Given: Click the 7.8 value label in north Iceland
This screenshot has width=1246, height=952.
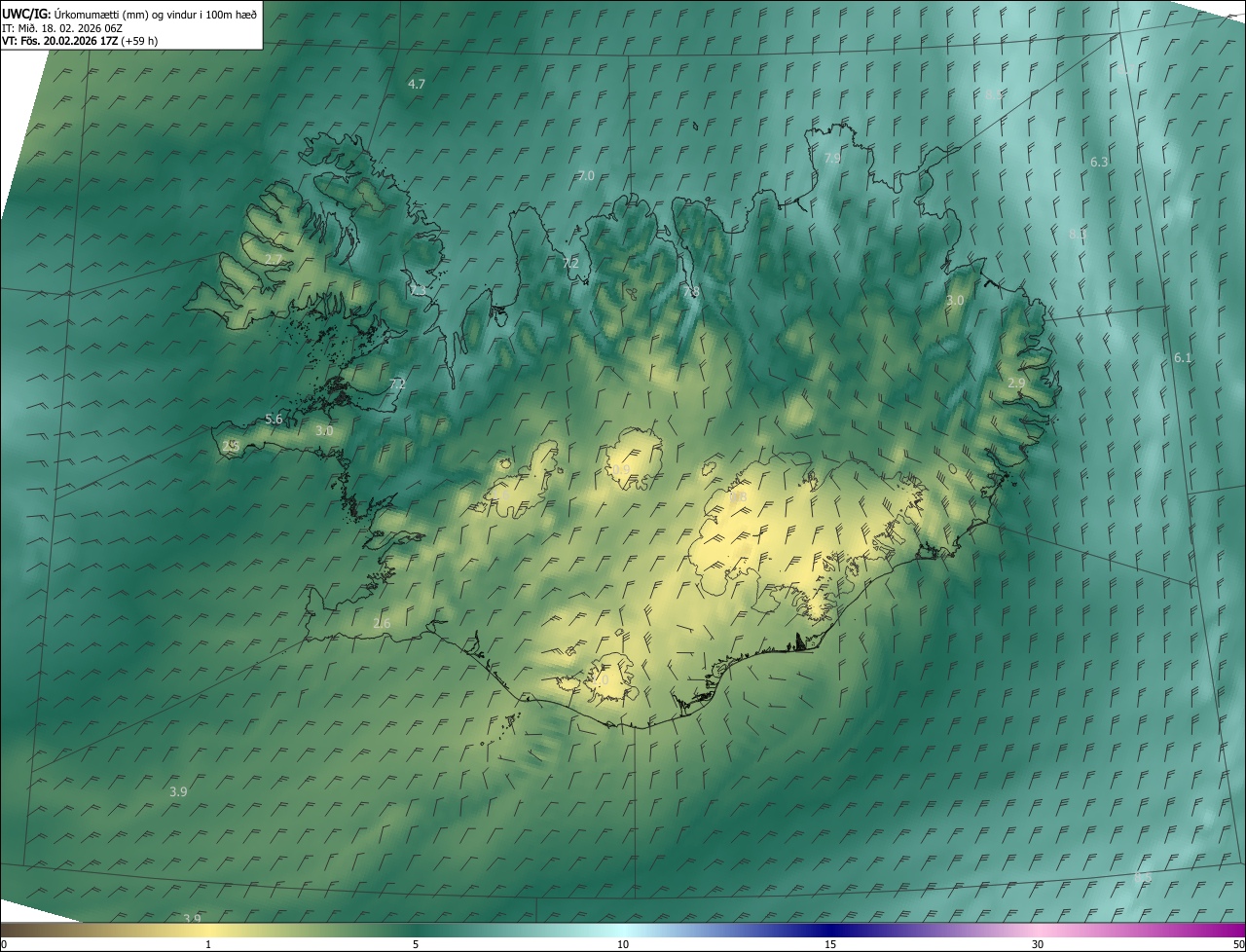Looking at the screenshot, I should 691,292.
